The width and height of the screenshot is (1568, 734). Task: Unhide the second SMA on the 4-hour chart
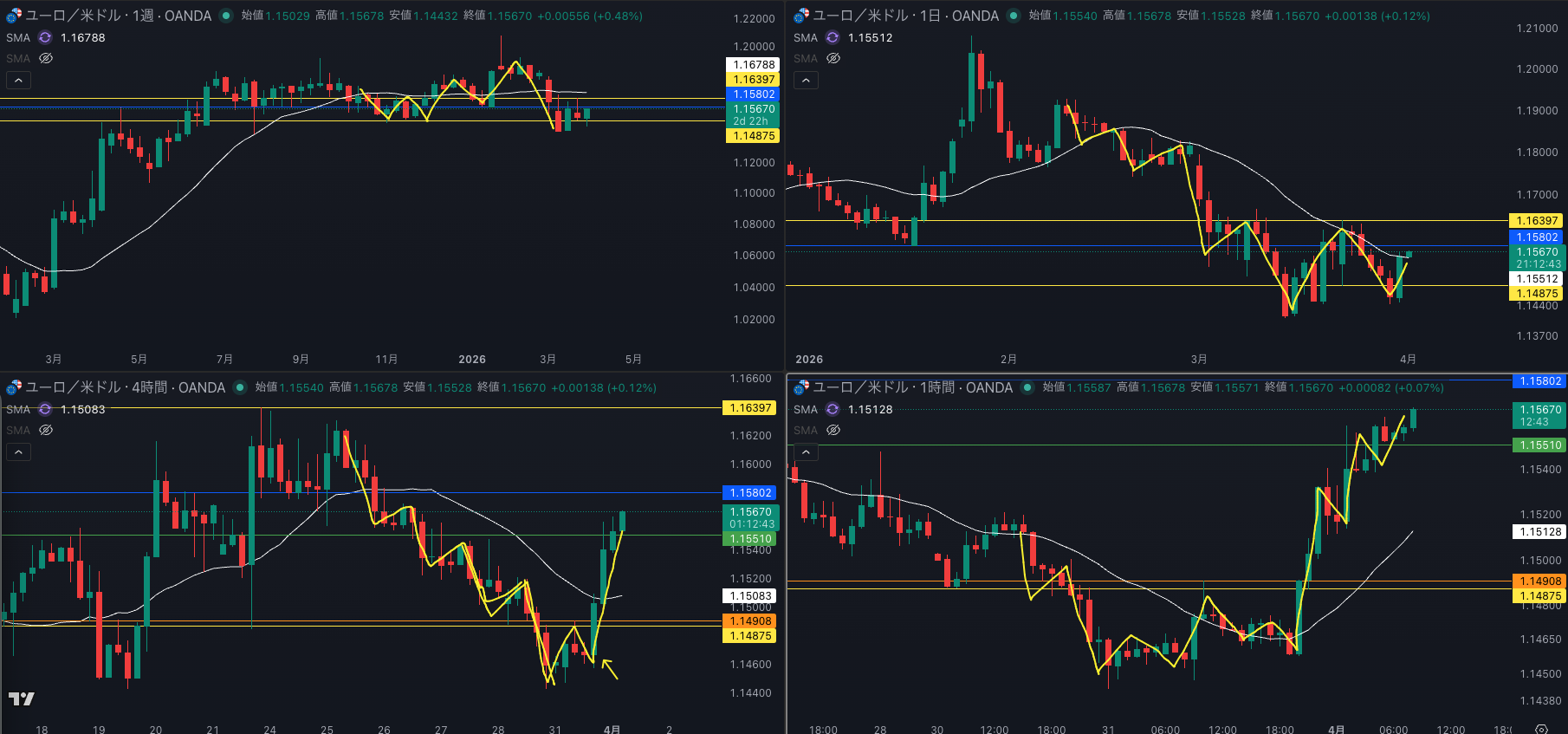pos(46,430)
